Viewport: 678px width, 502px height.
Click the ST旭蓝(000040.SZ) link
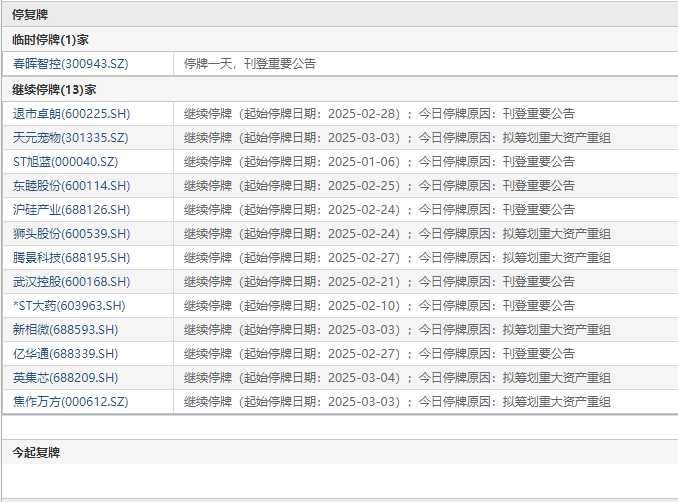click(x=65, y=162)
